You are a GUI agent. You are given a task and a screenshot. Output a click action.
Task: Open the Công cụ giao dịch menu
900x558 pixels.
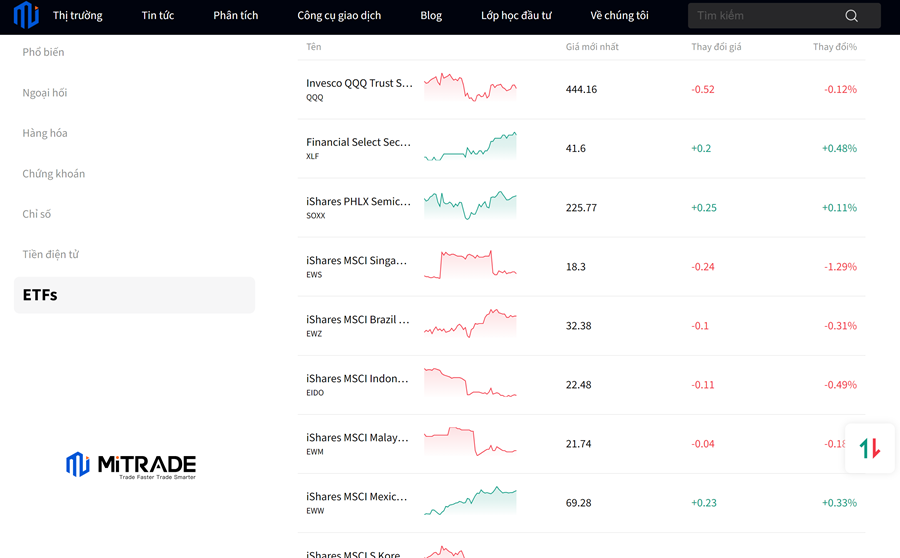tap(339, 16)
